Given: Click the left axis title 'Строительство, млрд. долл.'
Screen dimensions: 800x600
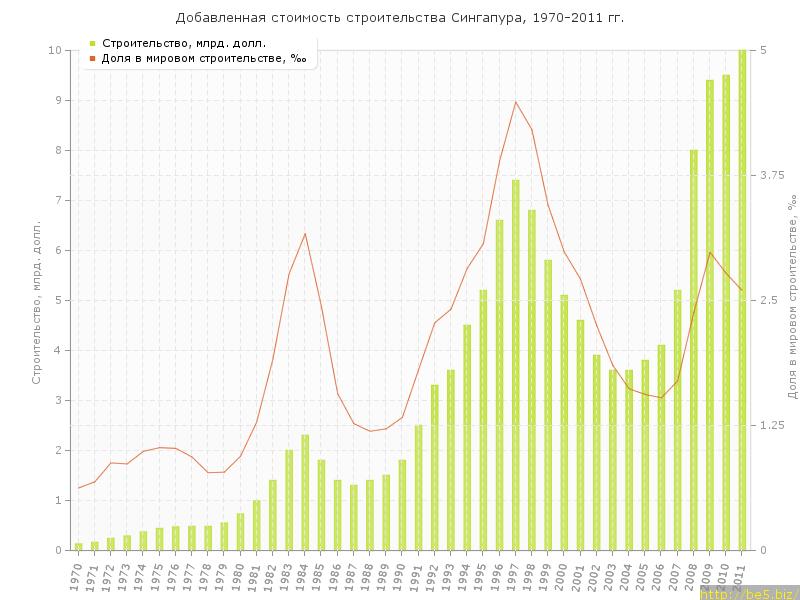Looking at the screenshot, I should (x=37, y=300).
